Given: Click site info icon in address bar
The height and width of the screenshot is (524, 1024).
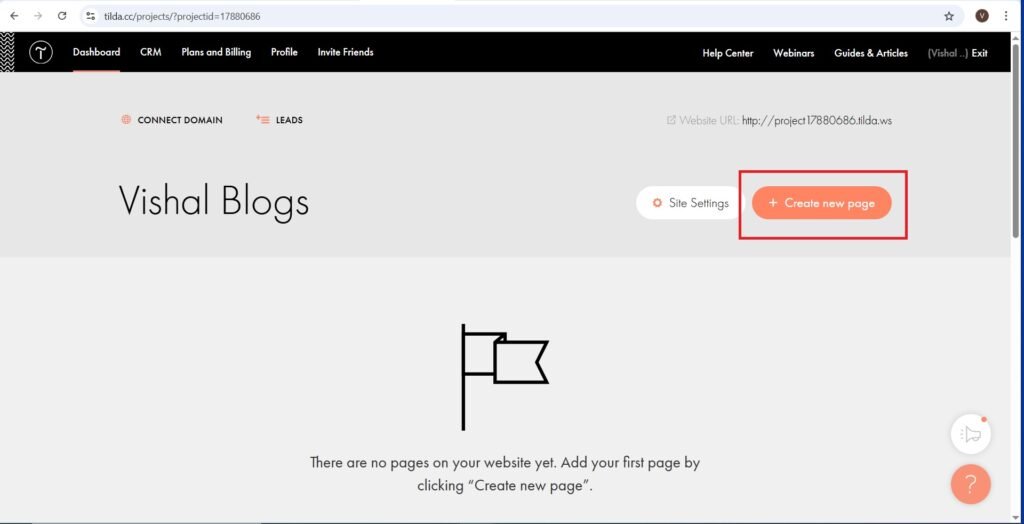Looking at the screenshot, I should click(x=90, y=16).
